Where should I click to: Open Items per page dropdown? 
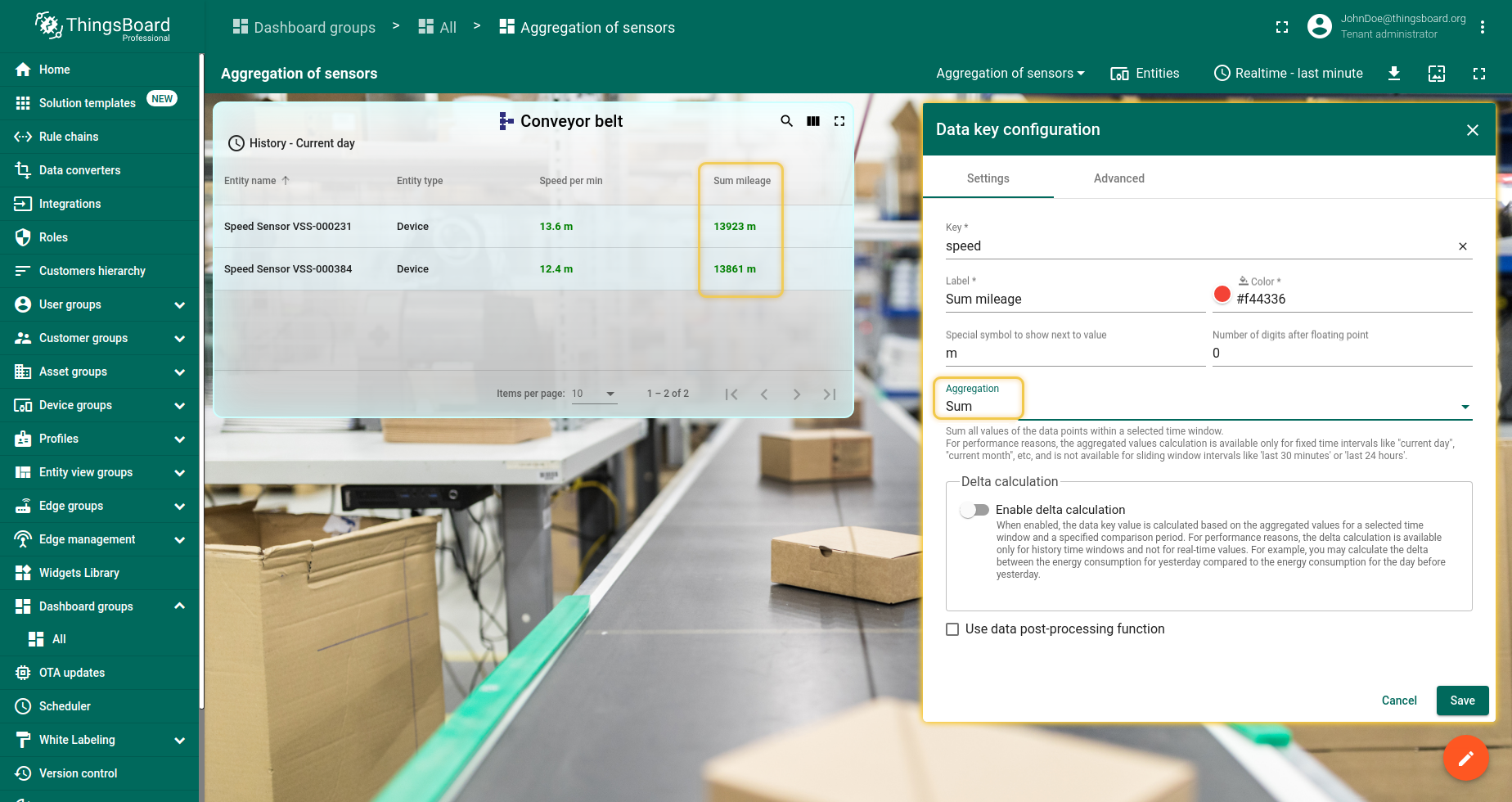(x=594, y=394)
